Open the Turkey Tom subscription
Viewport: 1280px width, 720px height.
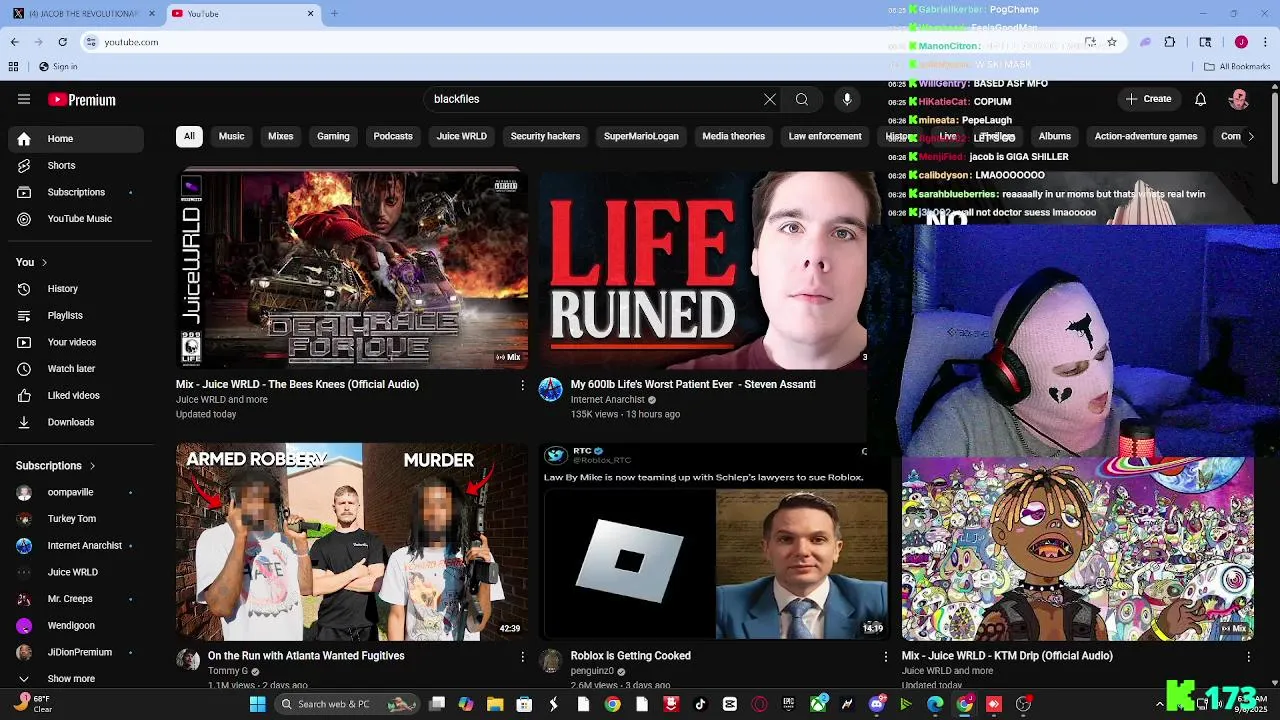click(76, 519)
